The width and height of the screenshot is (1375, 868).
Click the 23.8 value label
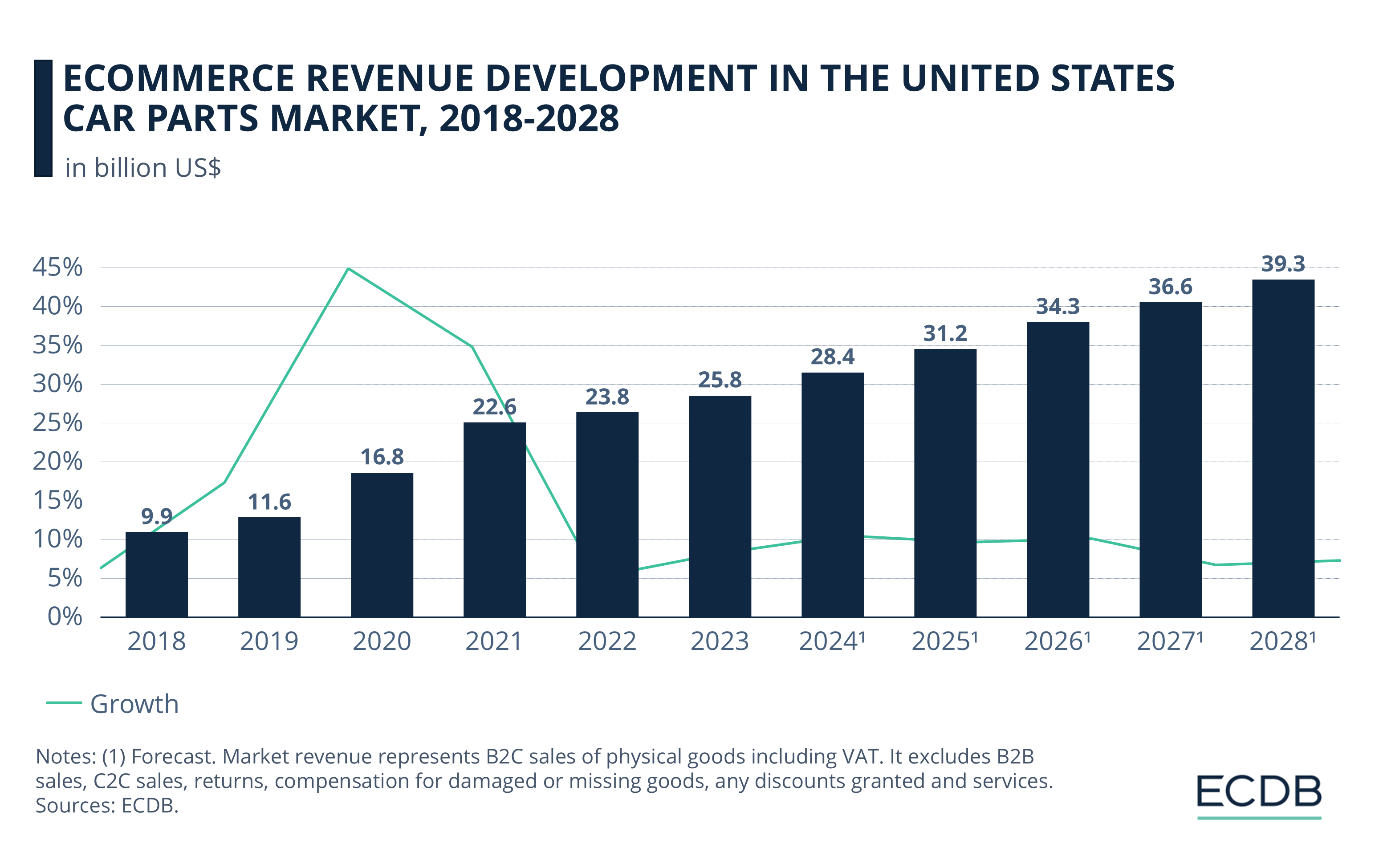click(607, 397)
